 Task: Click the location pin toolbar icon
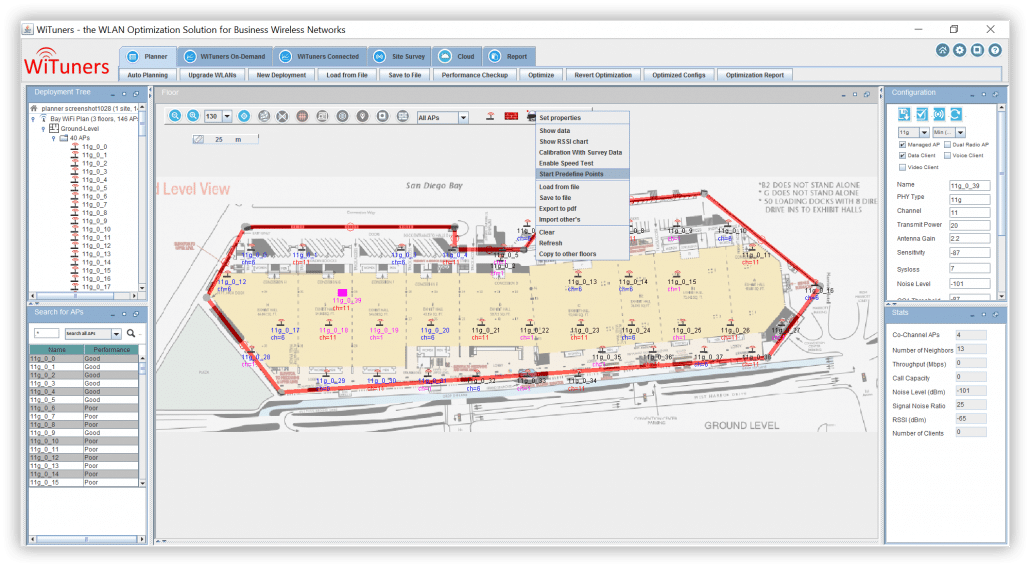[x=363, y=116]
